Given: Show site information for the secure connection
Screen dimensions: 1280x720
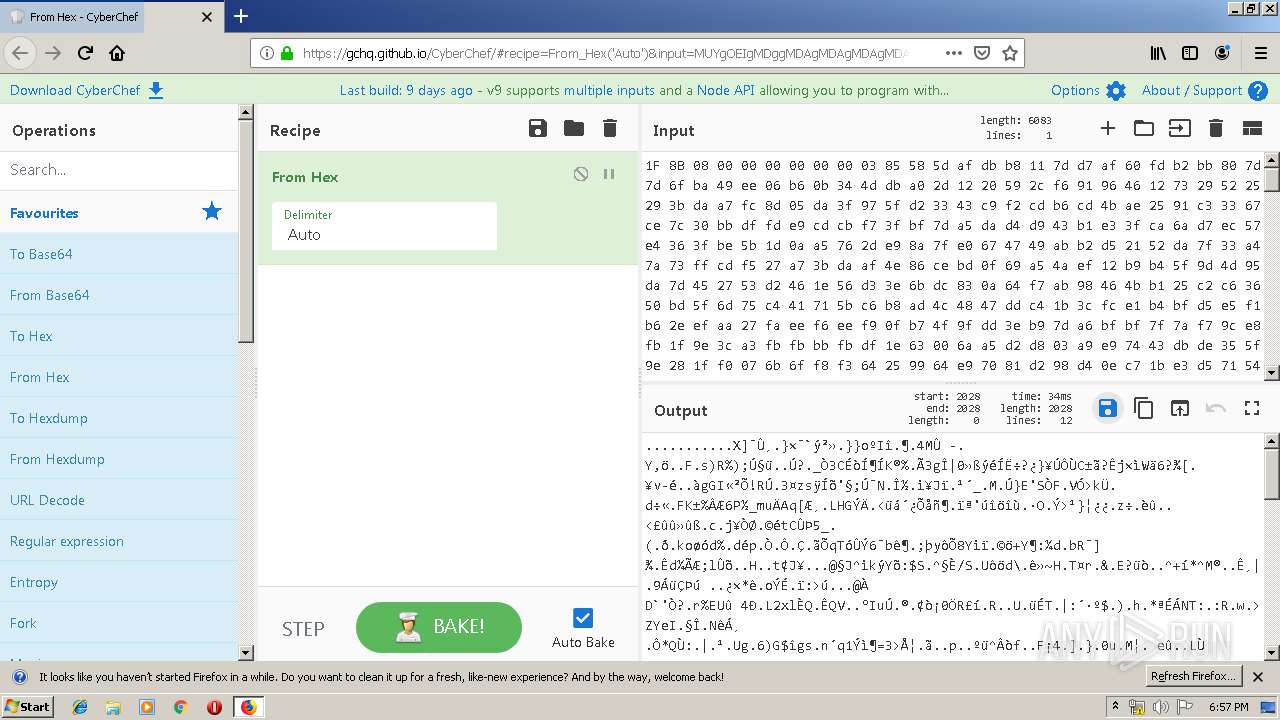Looking at the screenshot, I should click(287, 53).
